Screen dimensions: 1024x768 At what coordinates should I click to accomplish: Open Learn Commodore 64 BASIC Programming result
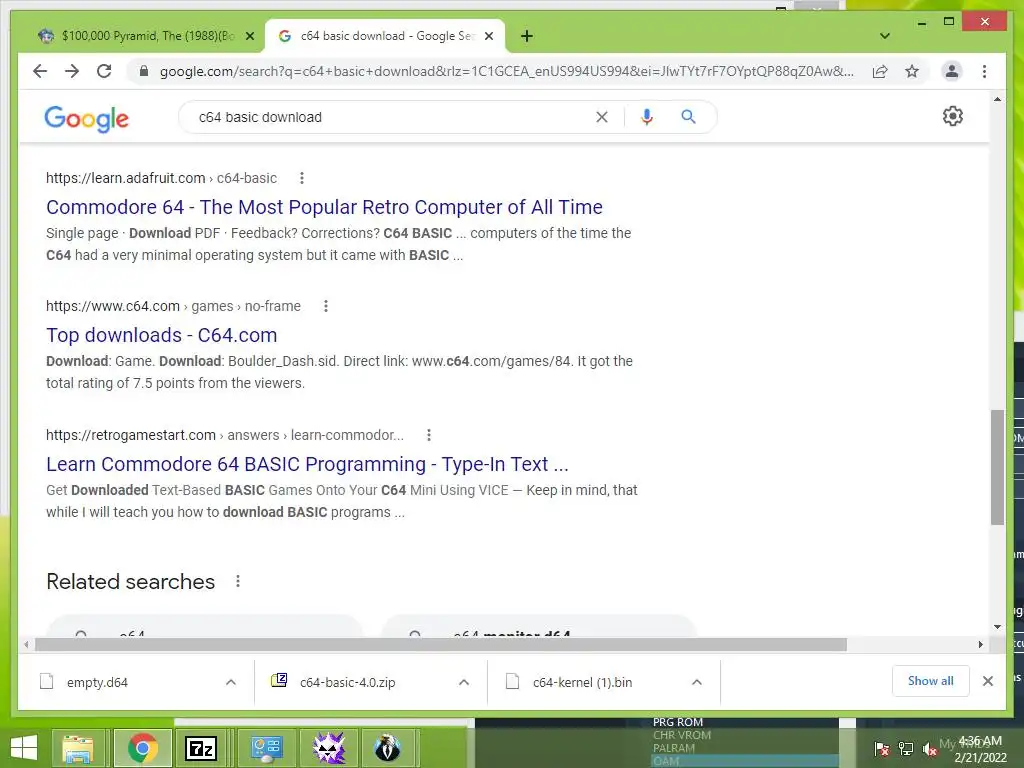pyautogui.click(x=308, y=464)
